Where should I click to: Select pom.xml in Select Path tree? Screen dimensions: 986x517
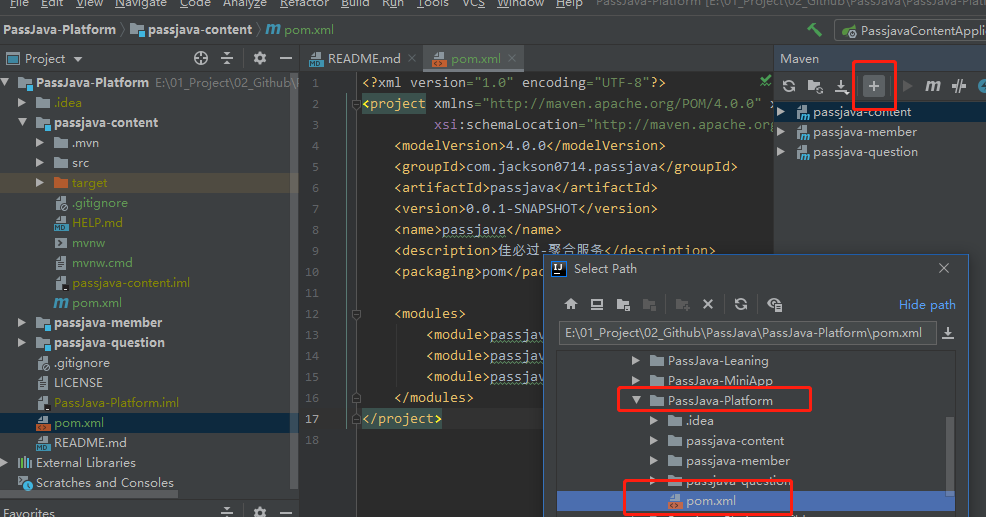(712, 500)
